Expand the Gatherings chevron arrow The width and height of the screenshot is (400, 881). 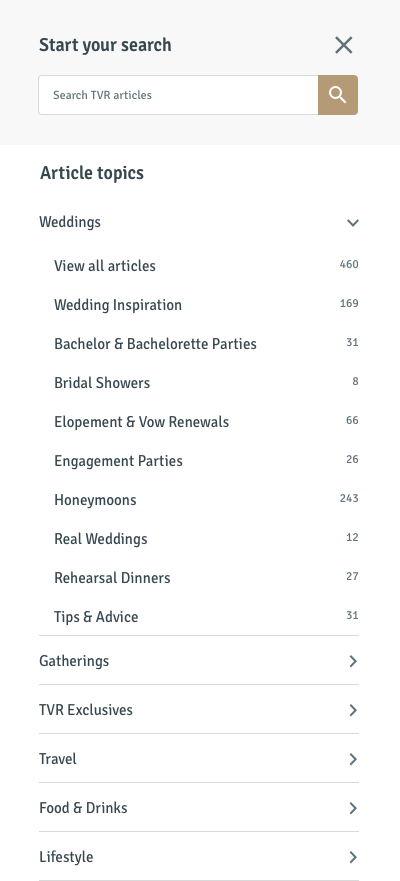pos(353,661)
